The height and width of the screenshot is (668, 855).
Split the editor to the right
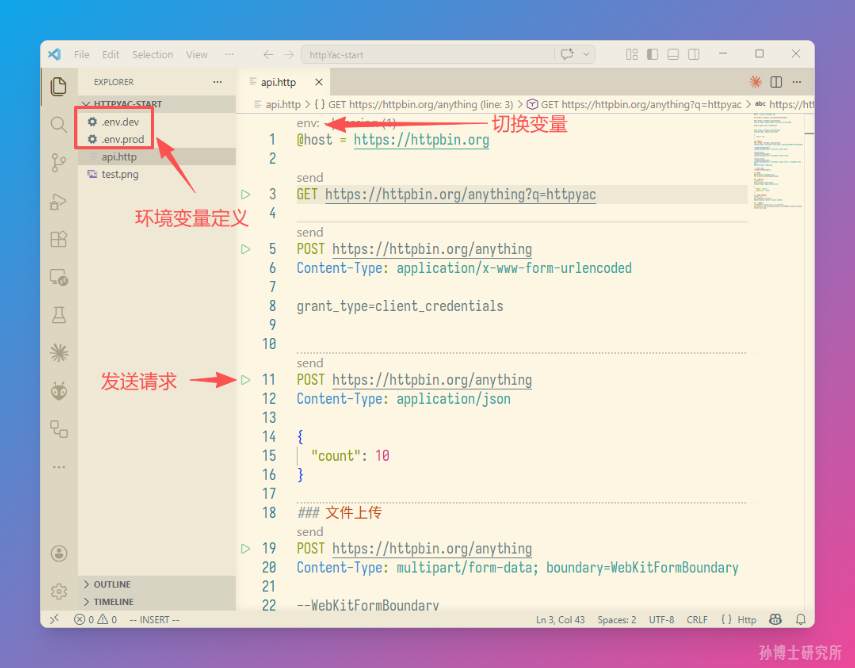776,82
